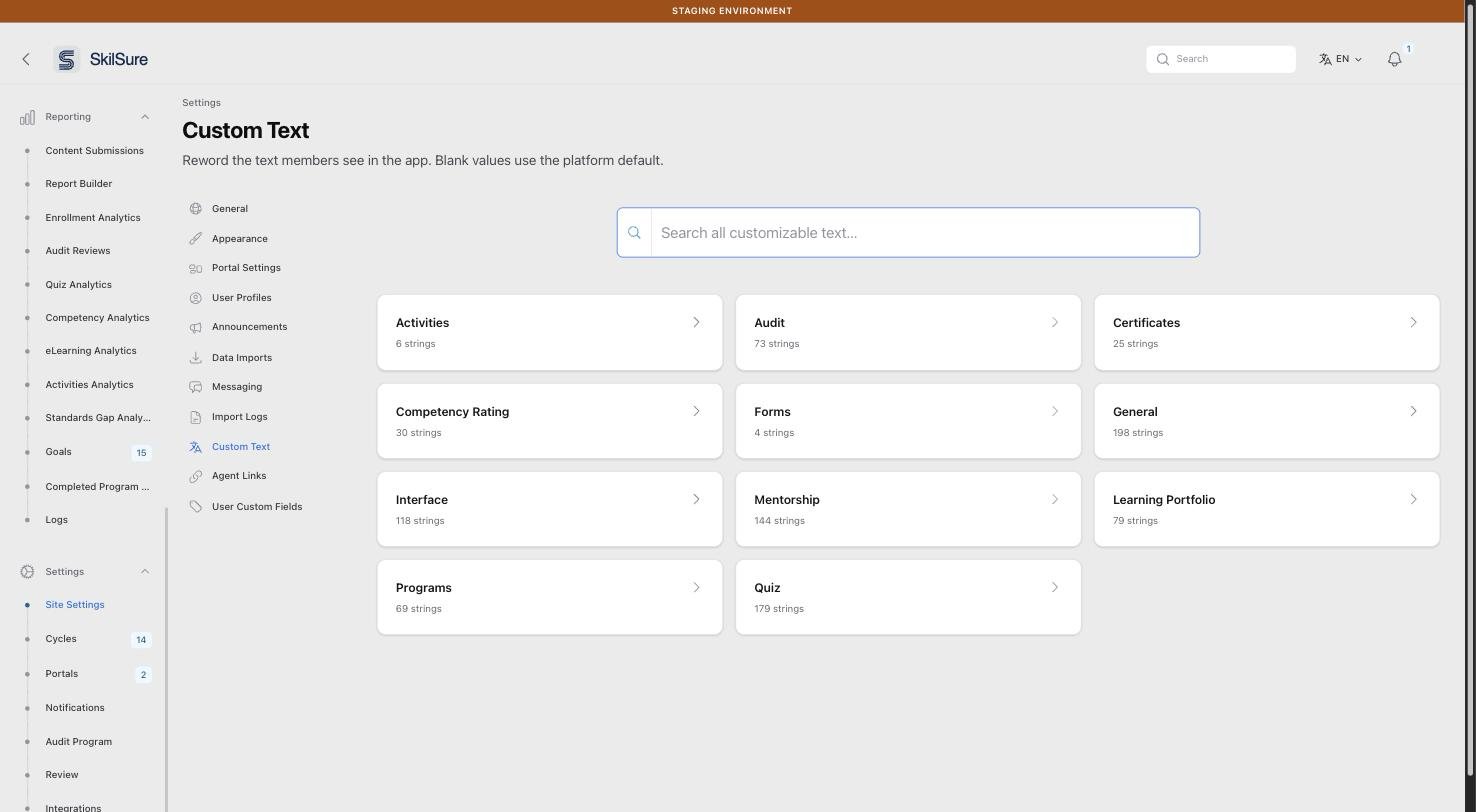Click the sidebar vertical scrollbar
The width and height of the screenshot is (1476, 812).
coord(167,660)
